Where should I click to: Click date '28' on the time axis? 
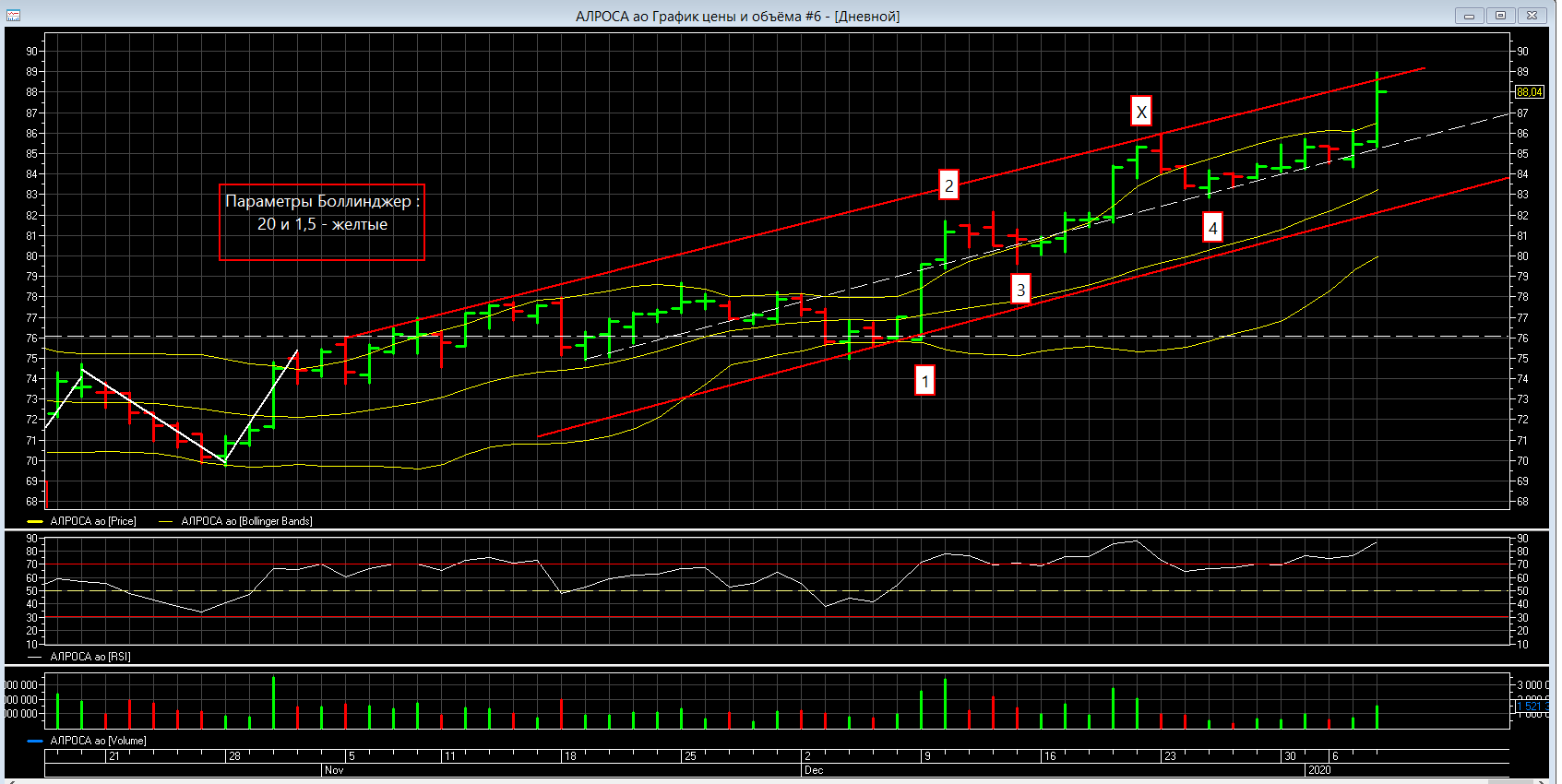coord(234,756)
